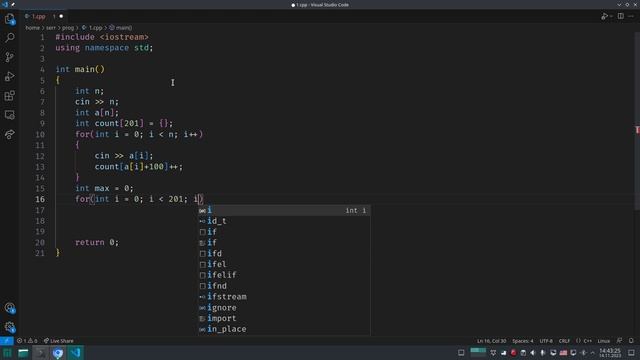640x360 pixels.
Task: Open the Manage gear menu
Action: pos(9,327)
